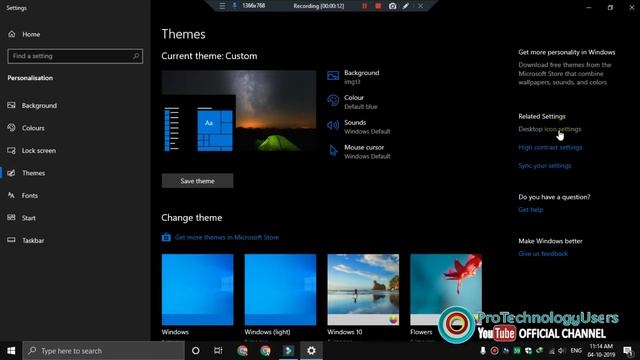Open the Action Center notifications icon
Screen dimensions: 640x360
tap(628, 351)
